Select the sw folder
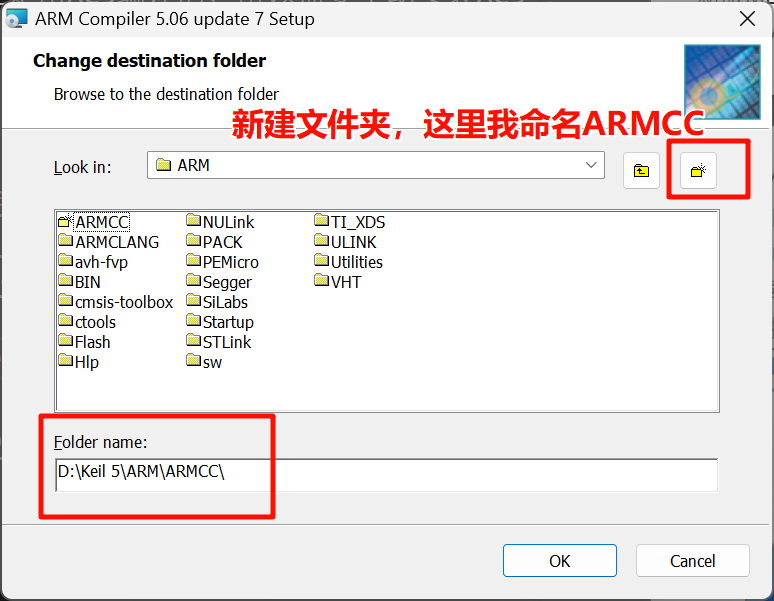 204,362
